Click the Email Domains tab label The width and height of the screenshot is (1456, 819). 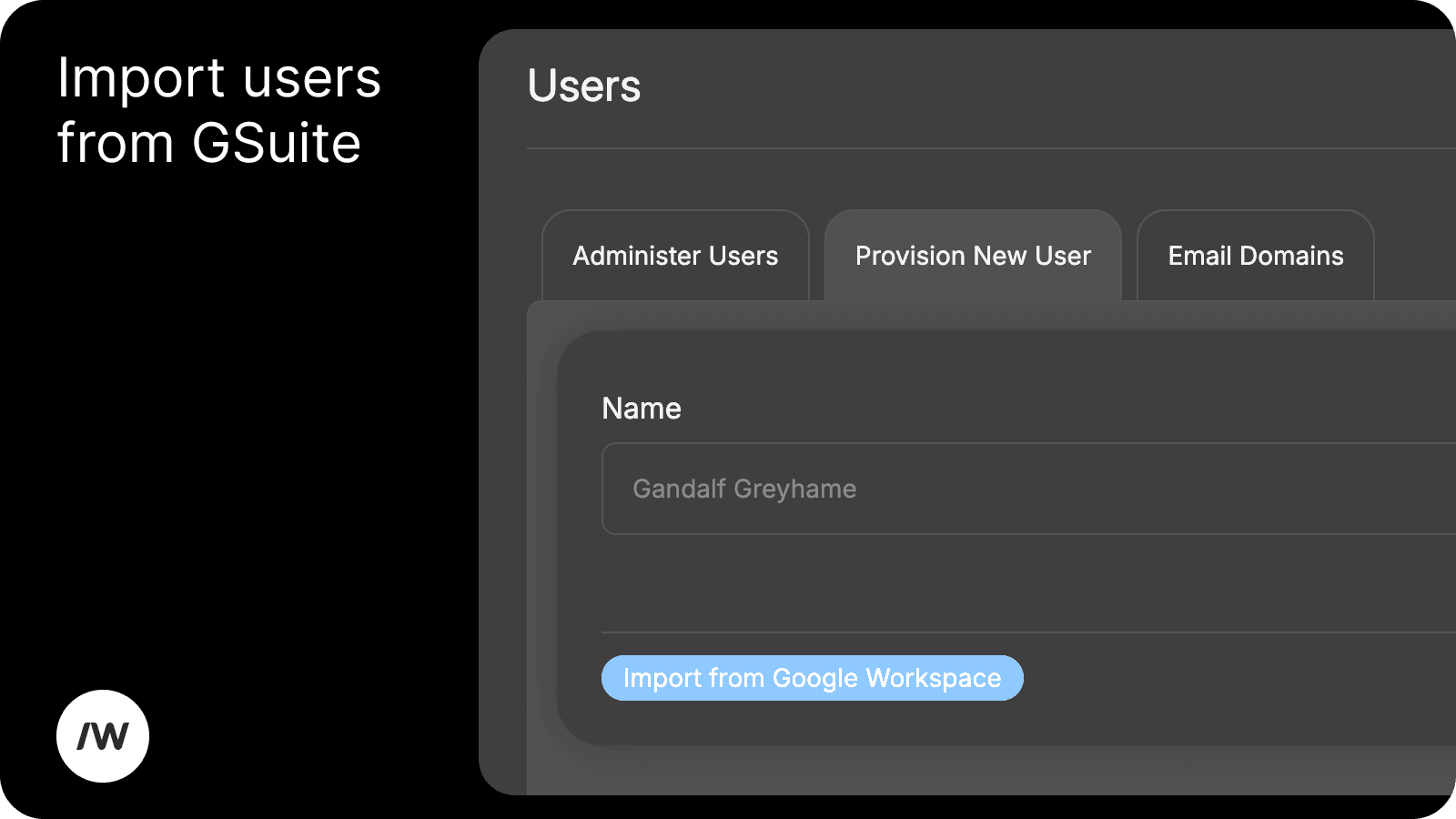click(1255, 256)
